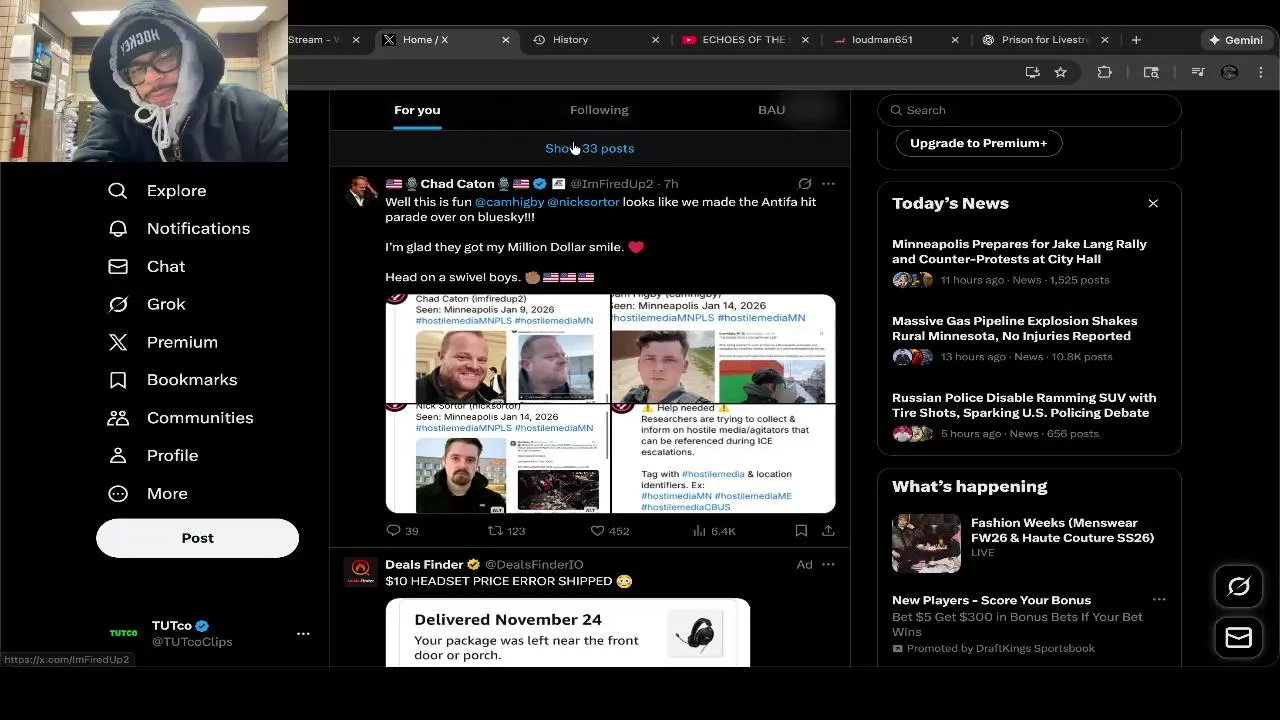Open the @nicksortor mention link
The image size is (1280, 720).
[x=583, y=202]
